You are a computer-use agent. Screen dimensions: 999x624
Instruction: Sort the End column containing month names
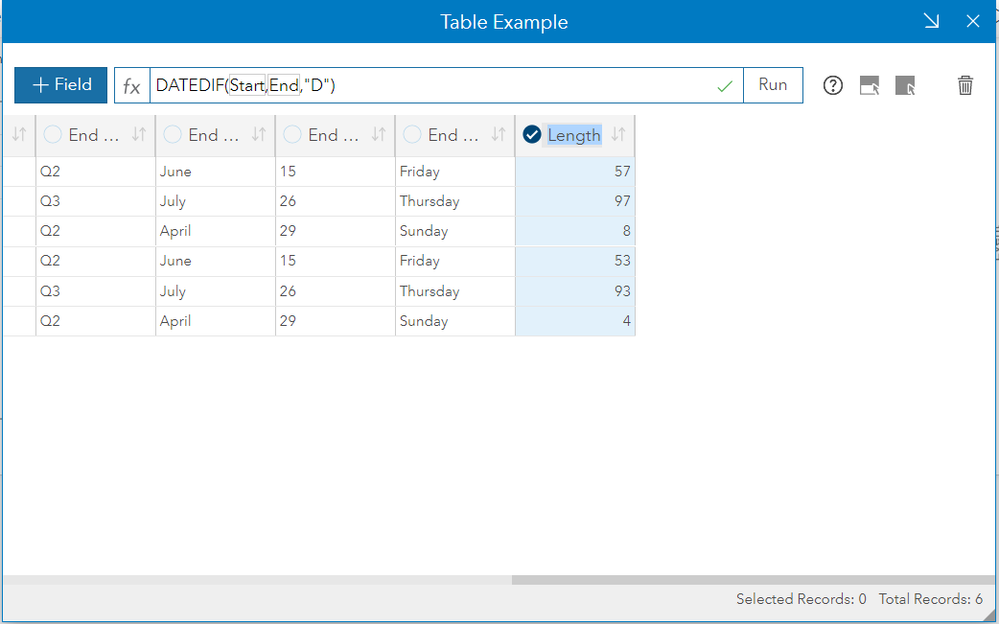point(259,135)
